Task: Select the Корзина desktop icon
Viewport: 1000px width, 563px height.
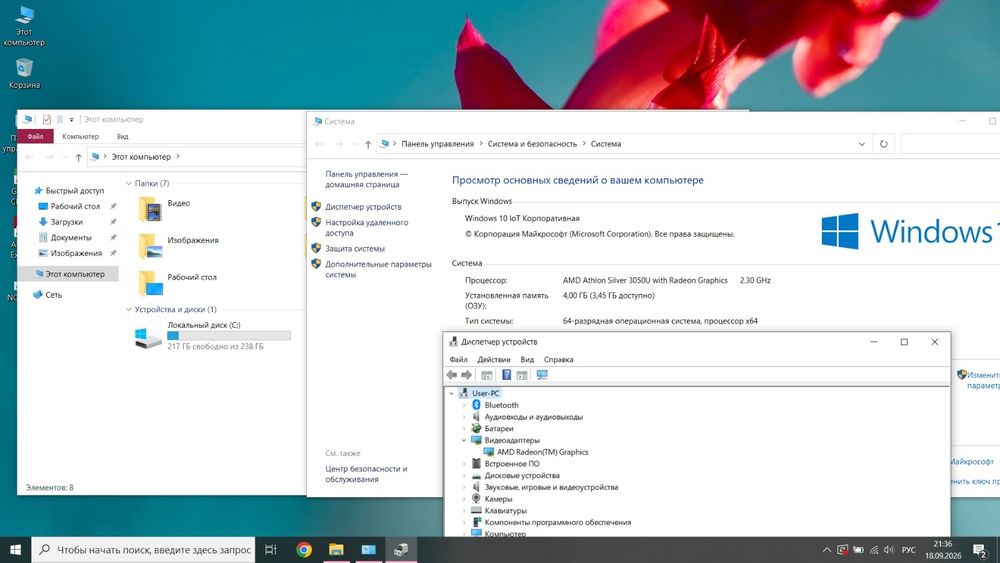Action: click(x=24, y=73)
